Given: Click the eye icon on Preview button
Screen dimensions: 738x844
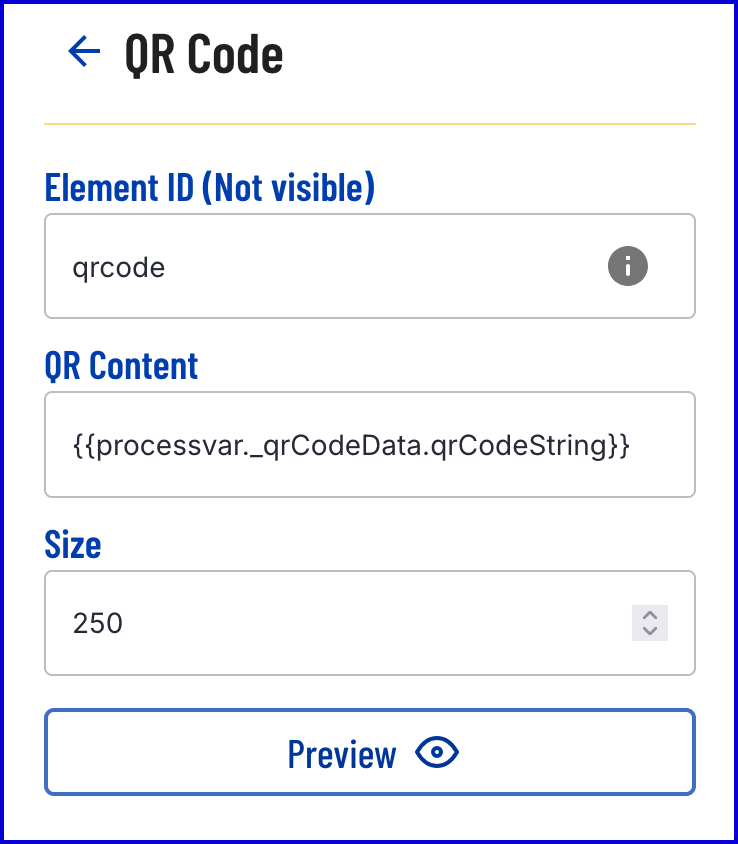Looking at the screenshot, I should pyautogui.click(x=437, y=753).
